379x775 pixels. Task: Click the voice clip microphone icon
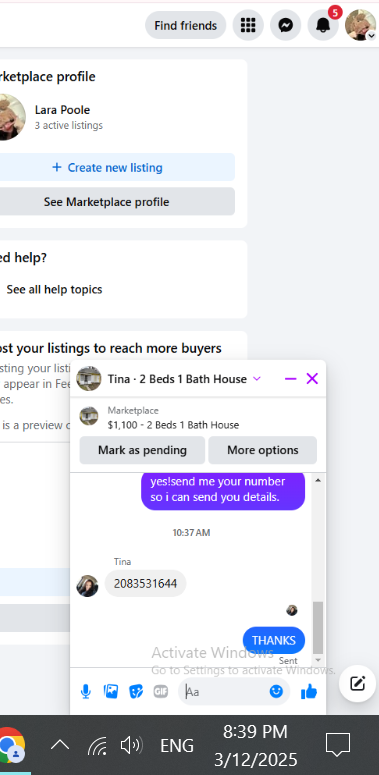(x=86, y=691)
